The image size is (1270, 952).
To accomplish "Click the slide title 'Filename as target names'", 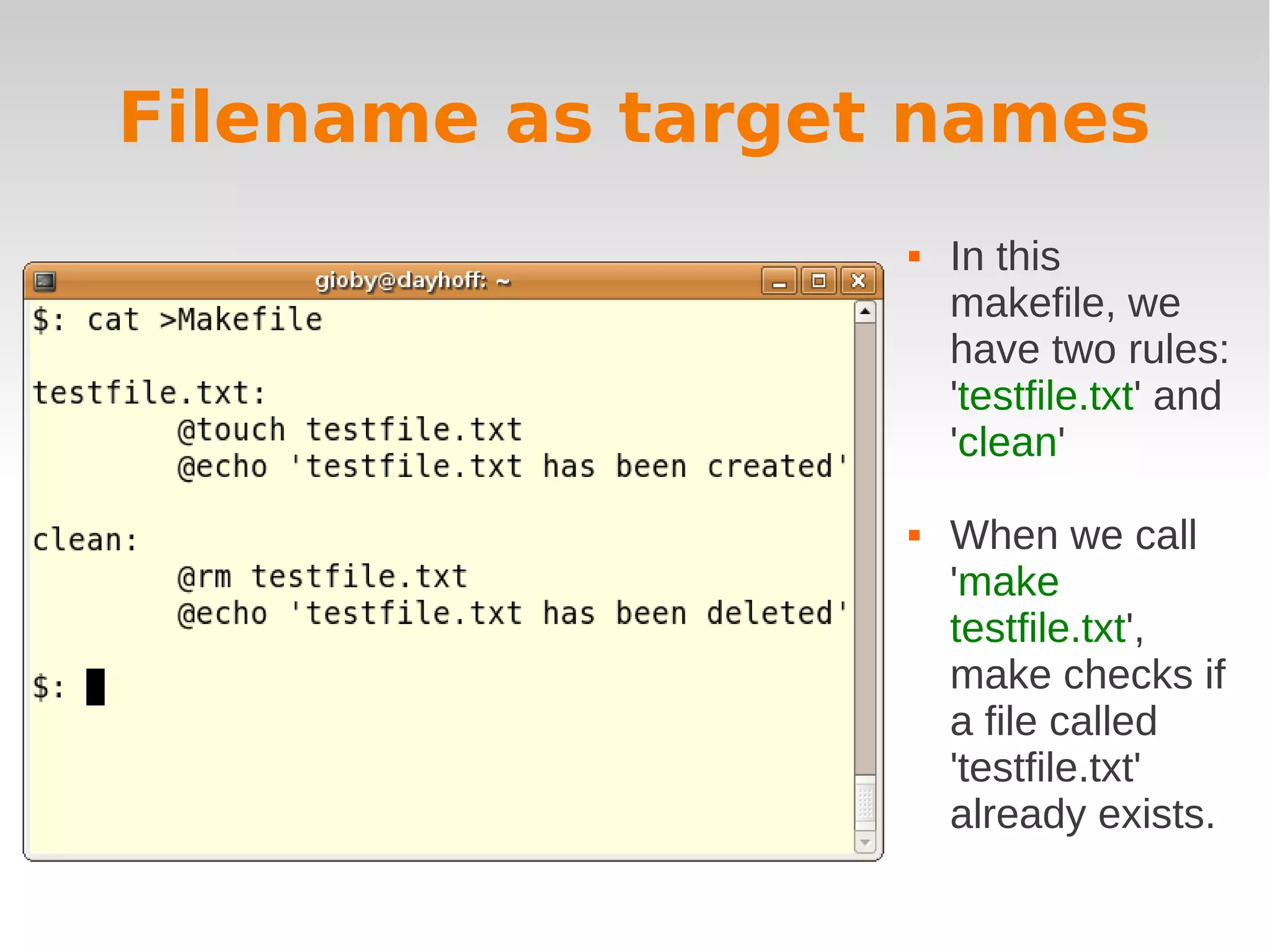I will click(634, 118).
